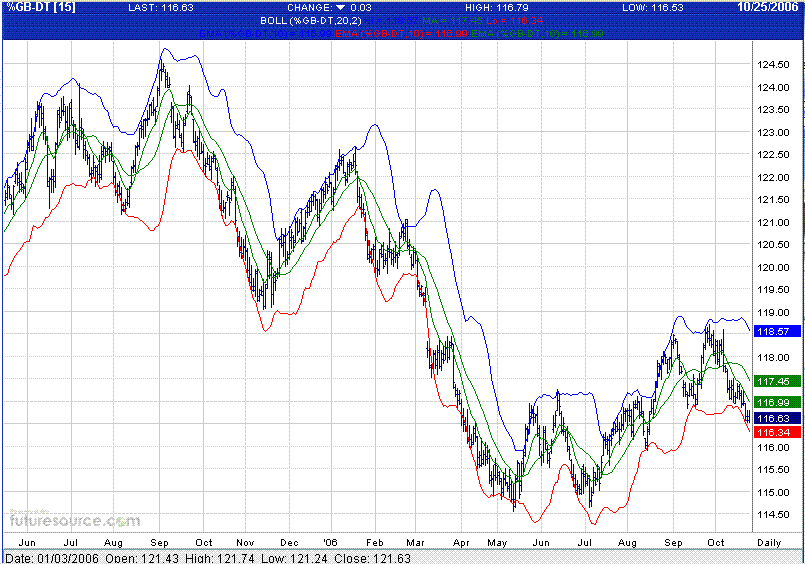Click the 114.50 price axis label

(x=774, y=514)
